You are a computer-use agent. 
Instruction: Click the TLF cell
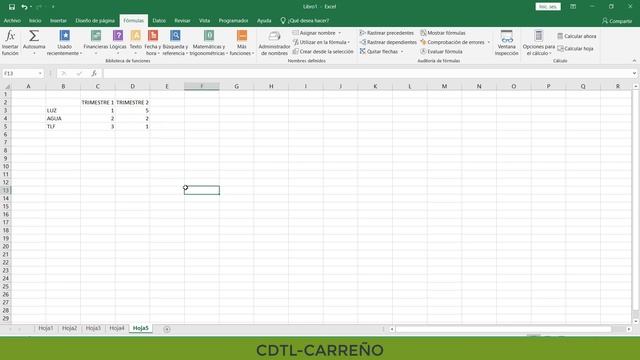pos(63,127)
